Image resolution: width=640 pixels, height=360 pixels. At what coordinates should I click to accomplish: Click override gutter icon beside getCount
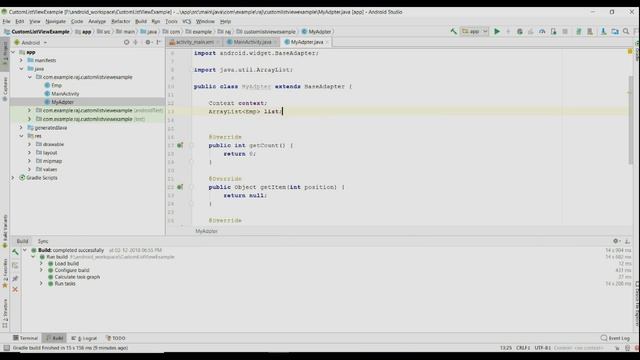pos(180,145)
